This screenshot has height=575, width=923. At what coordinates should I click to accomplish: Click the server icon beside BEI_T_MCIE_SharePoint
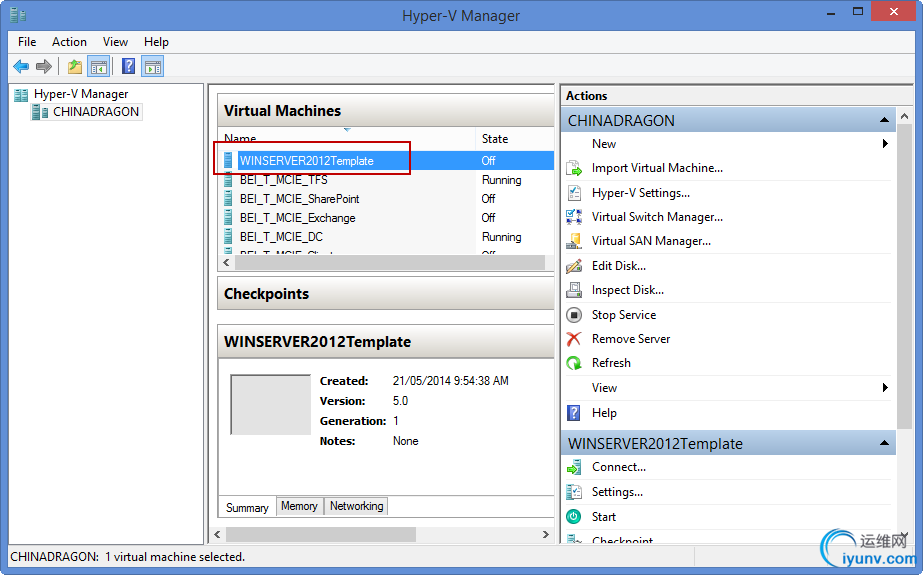[228, 199]
